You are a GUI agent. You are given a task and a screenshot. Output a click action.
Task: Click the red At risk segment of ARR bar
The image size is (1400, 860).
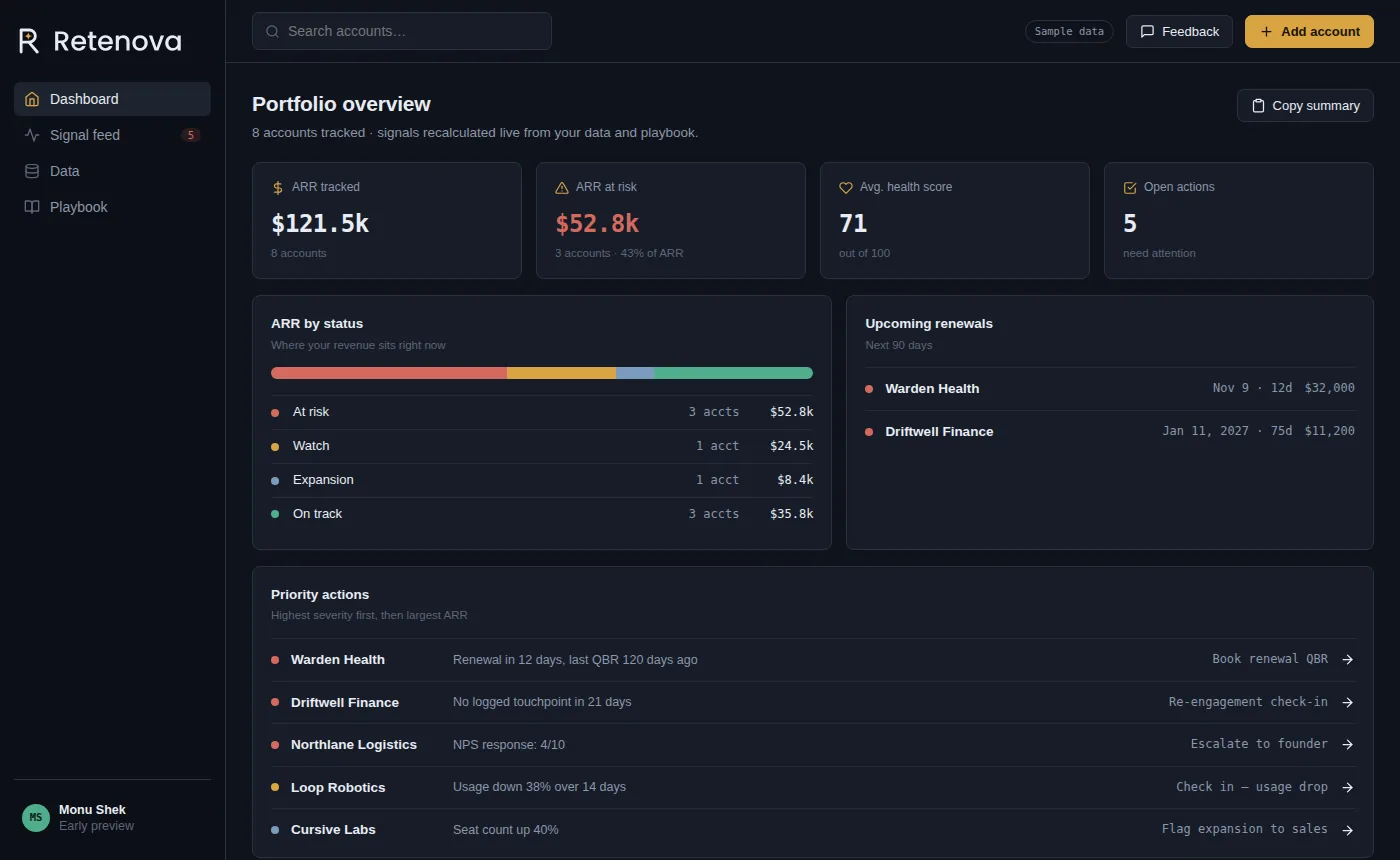pyautogui.click(x=389, y=373)
